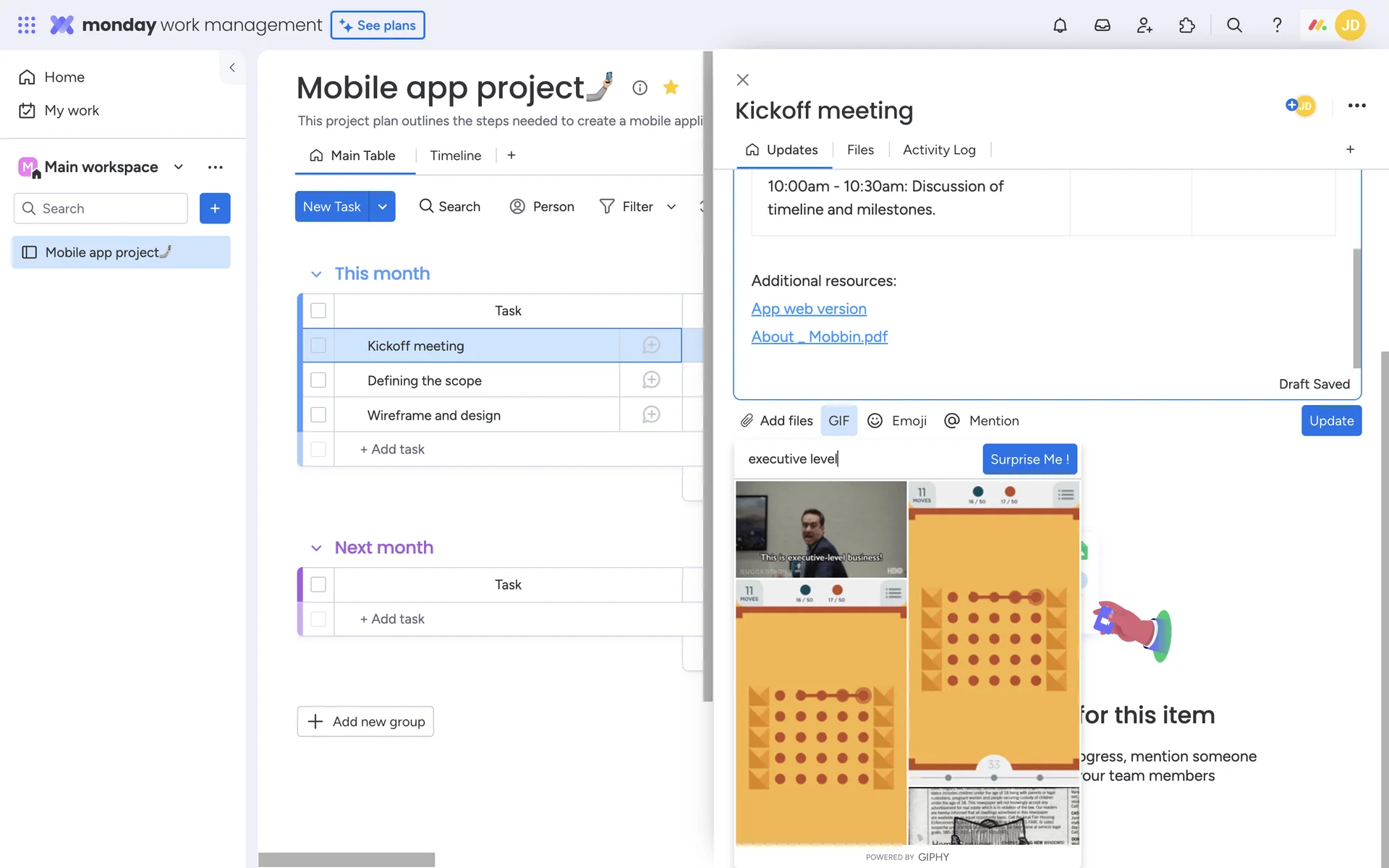Image resolution: width=1389 pixels, height=868 pixels.
Task: Check the Kickoff meeting row checkbox
Action: pos(318,346)
